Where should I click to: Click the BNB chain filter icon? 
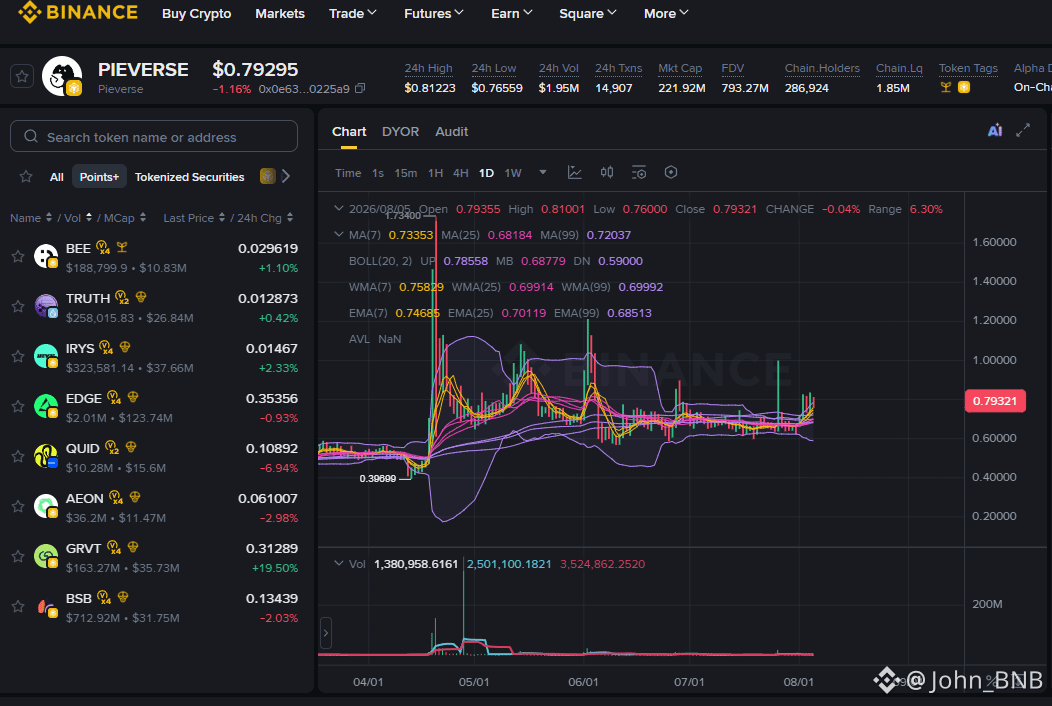(x=268, y=176)
